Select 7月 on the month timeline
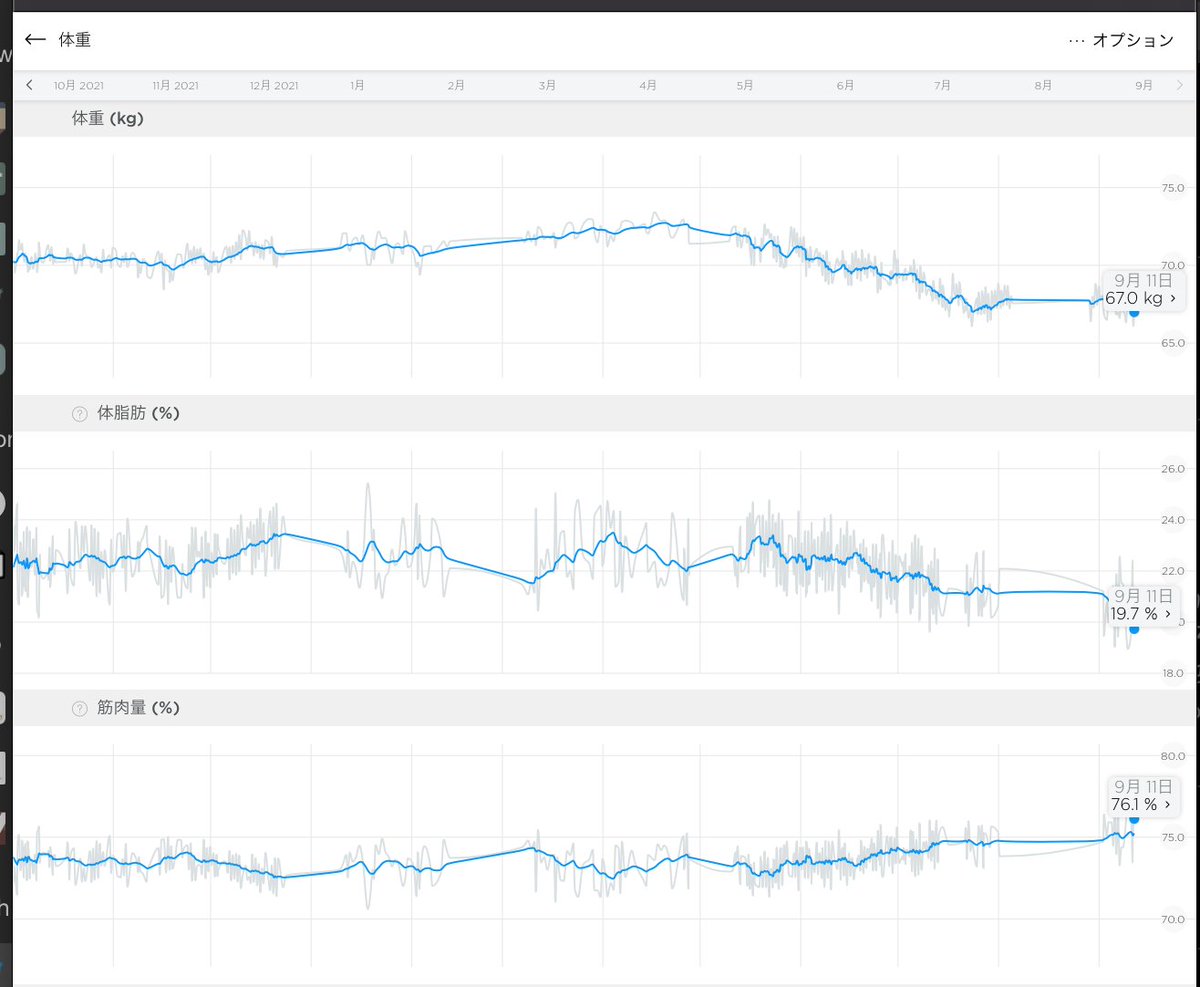Viewport: 1200px width, 987px height. coord(942,86)
